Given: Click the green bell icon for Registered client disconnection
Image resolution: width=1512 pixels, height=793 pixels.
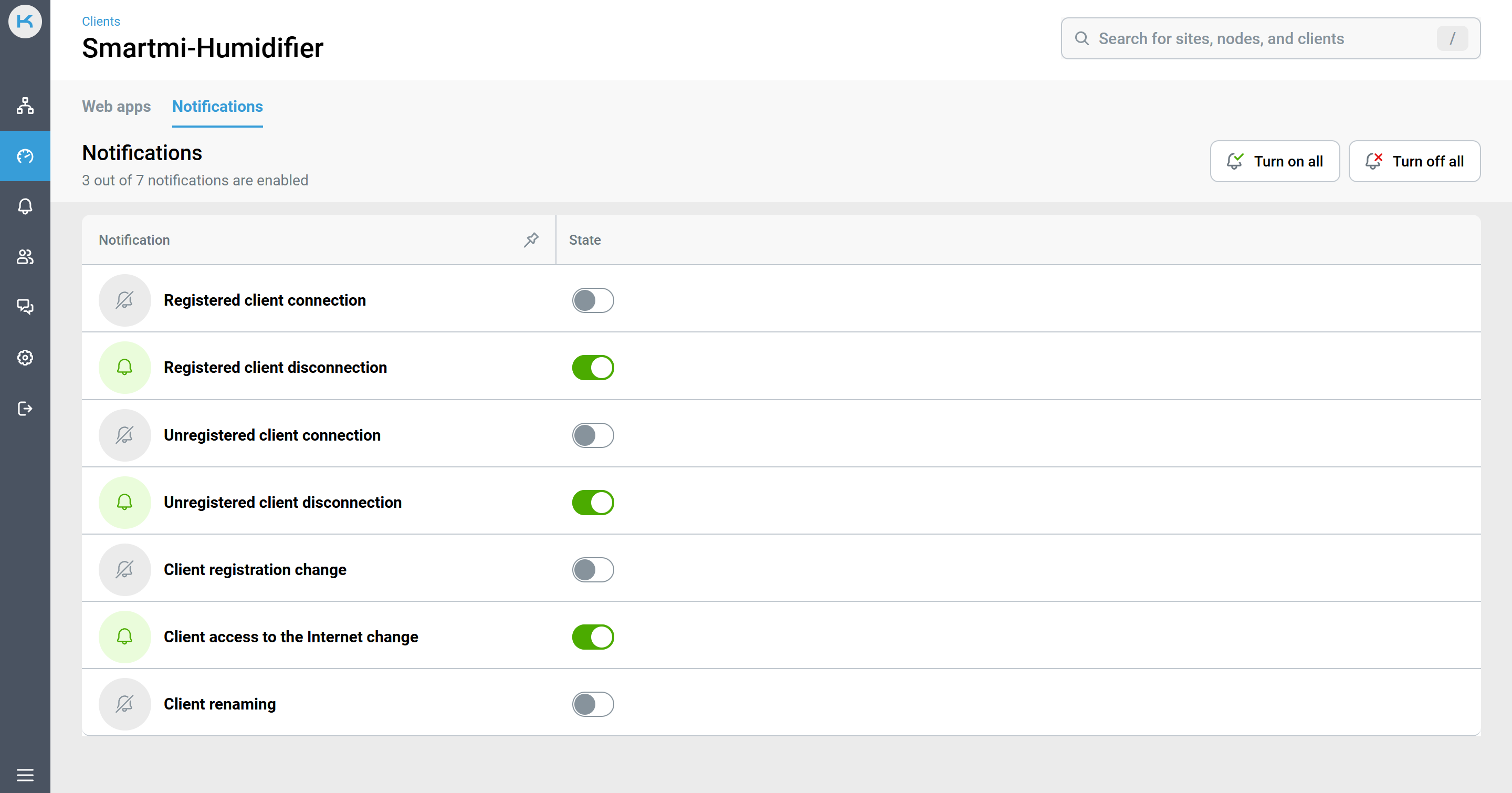Looking at the screenshot, I should pos(124,368).
